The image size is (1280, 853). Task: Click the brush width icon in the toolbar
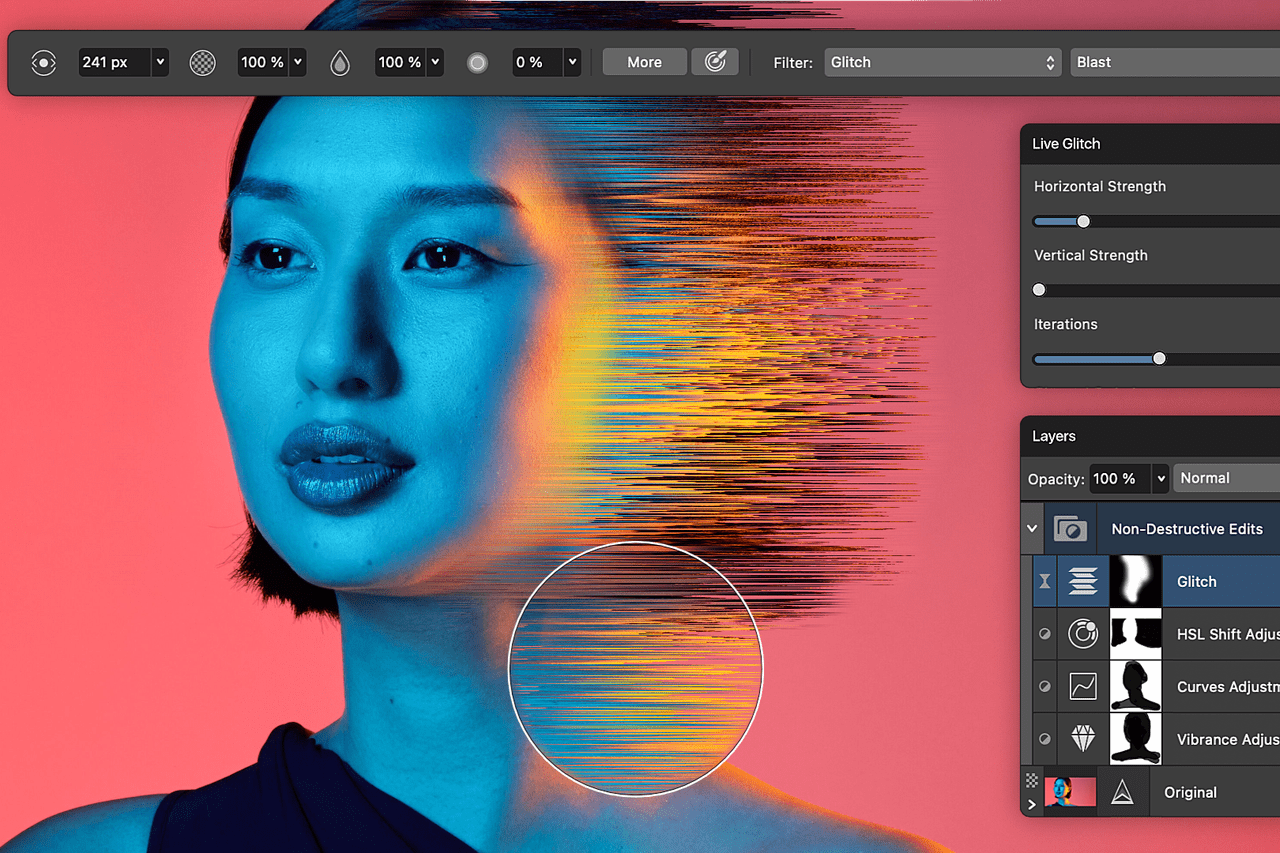44,62
